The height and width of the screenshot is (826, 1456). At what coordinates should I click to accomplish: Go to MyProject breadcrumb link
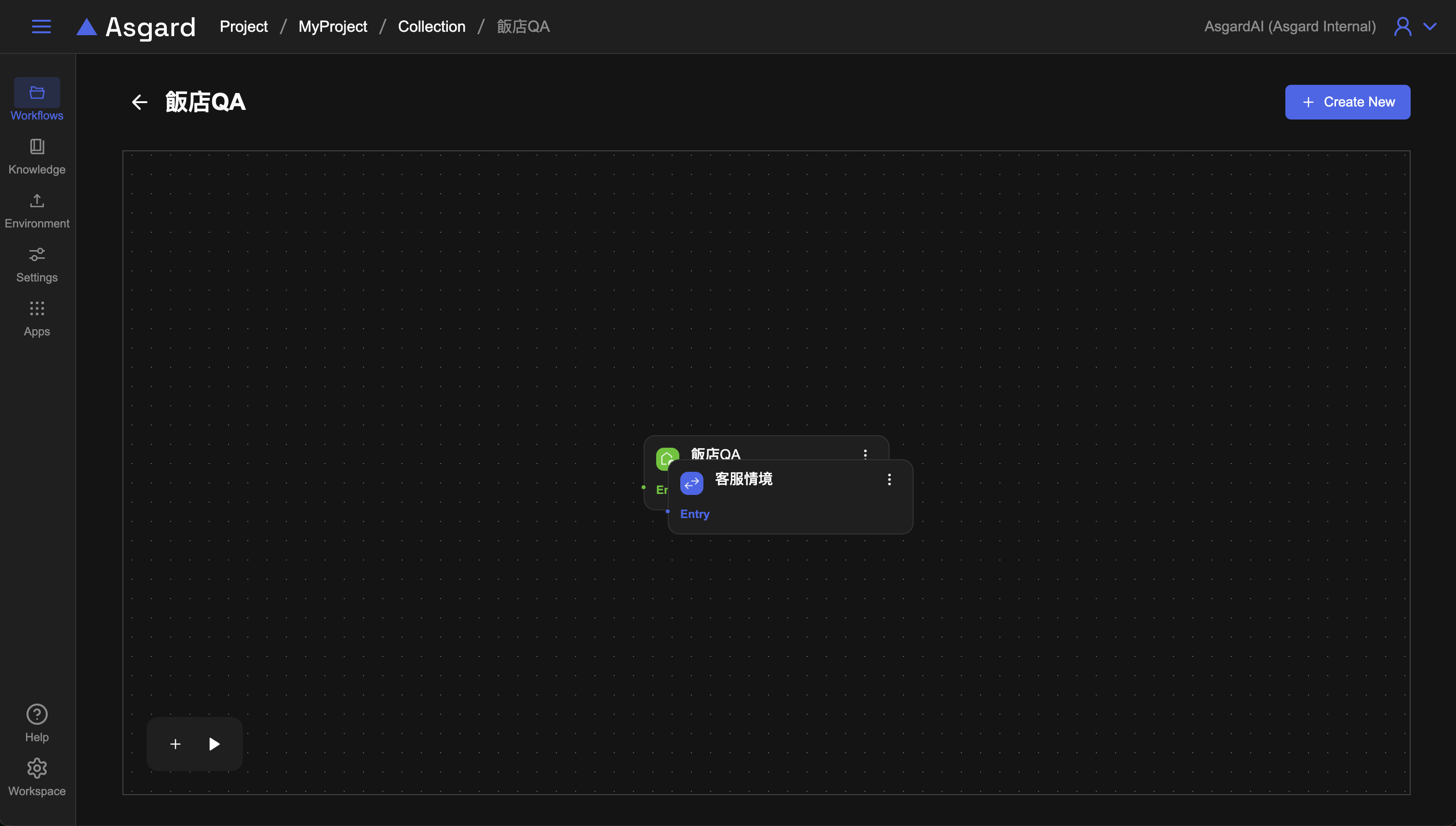pos(333,27)
